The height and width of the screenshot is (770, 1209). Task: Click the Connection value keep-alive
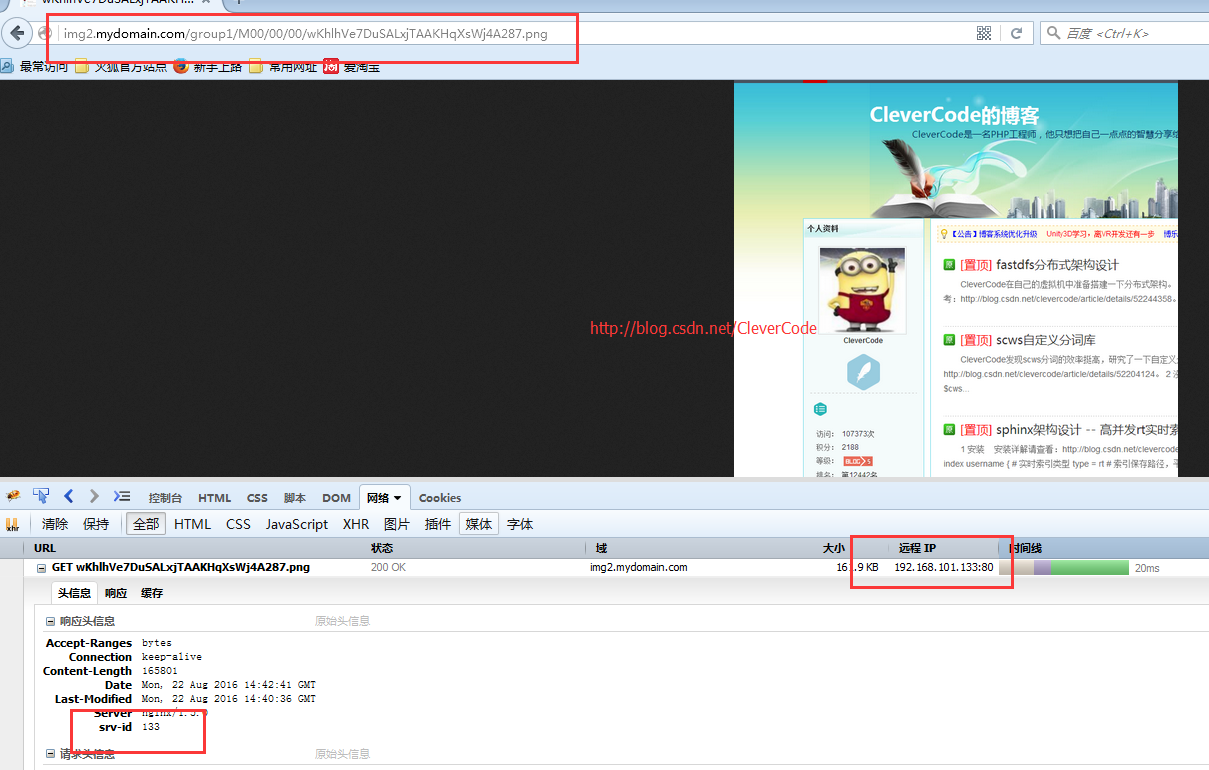click(172, 657)
